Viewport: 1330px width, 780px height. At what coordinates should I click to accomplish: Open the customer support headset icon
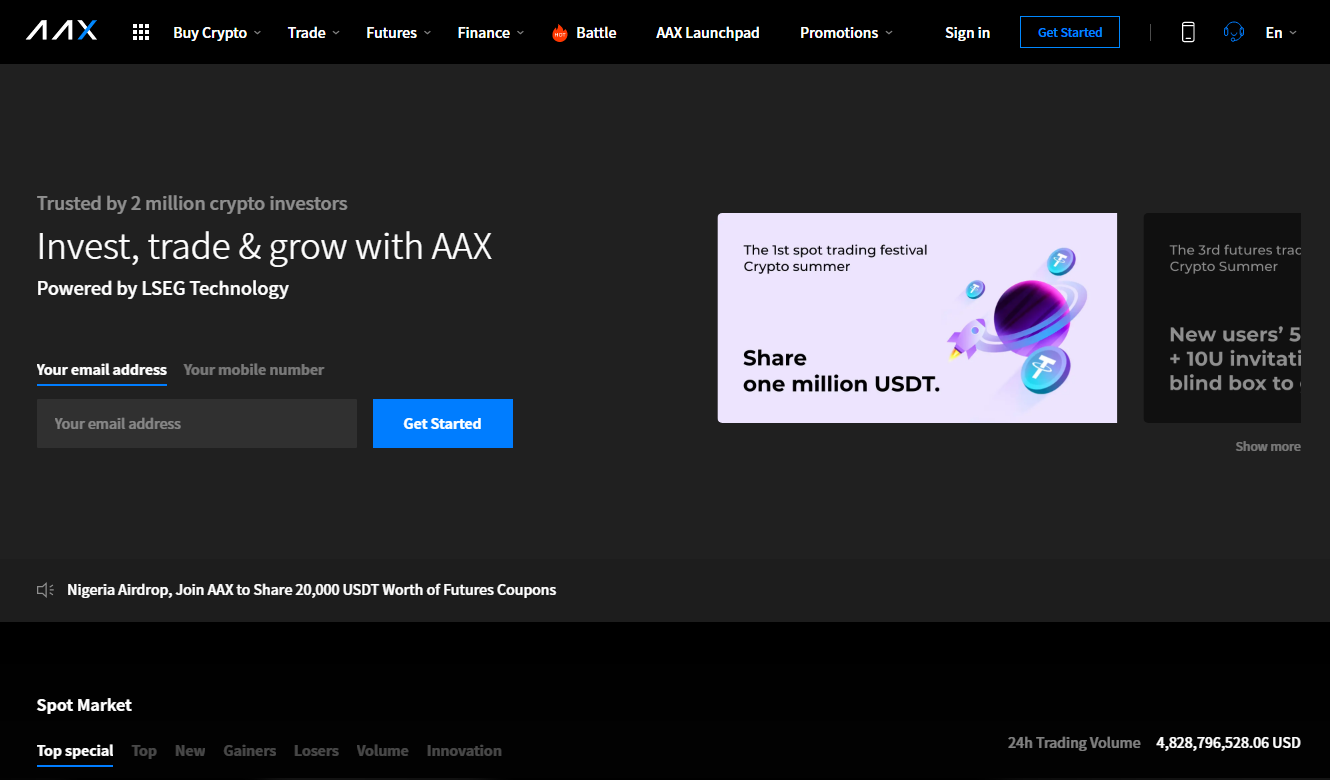(1234, 32)
